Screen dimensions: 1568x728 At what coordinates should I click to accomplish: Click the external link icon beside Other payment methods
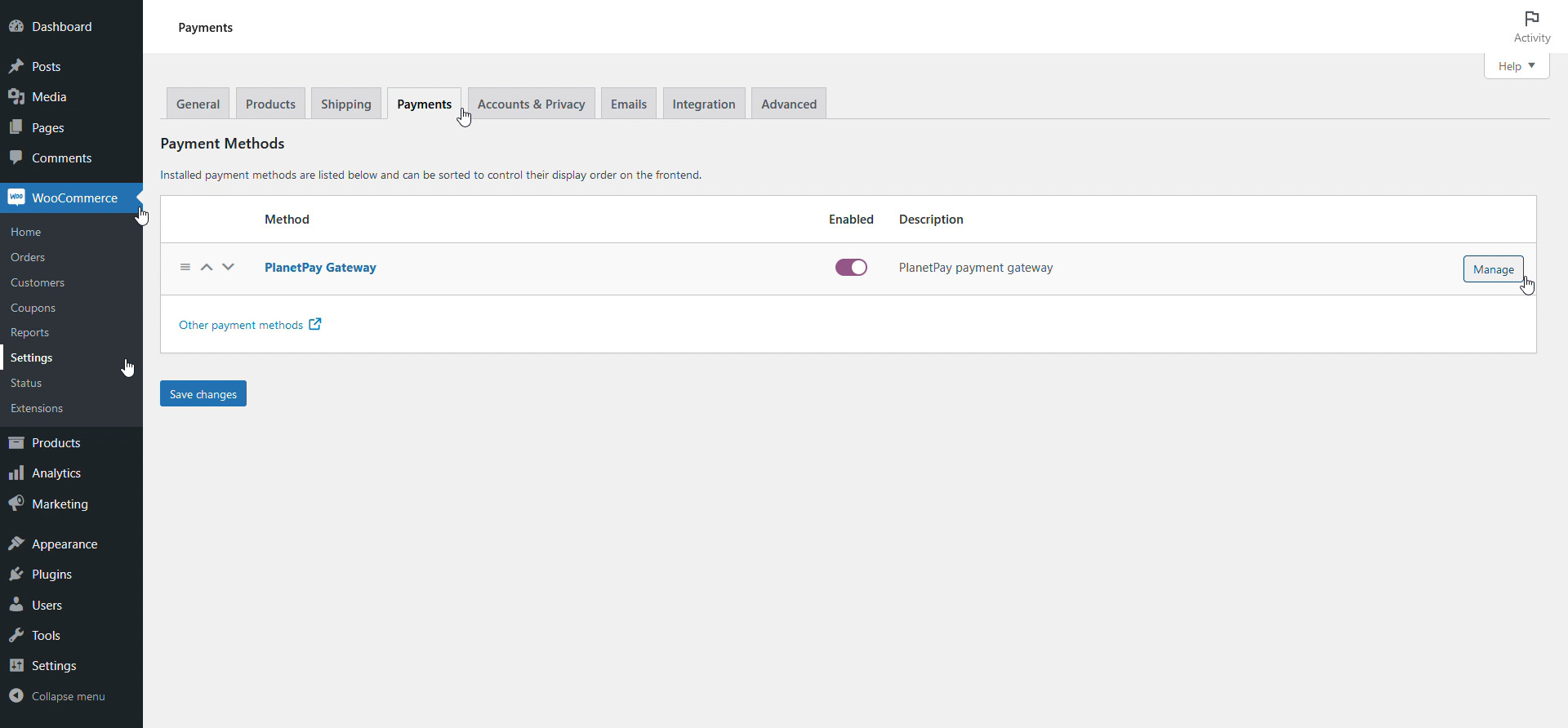[x=315, y=324]
